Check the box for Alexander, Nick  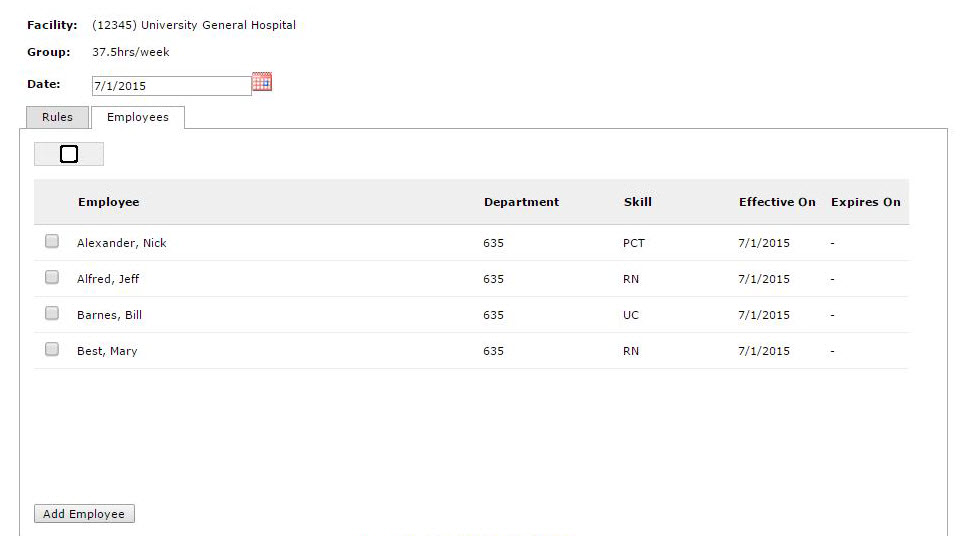(x=52, y=241)
